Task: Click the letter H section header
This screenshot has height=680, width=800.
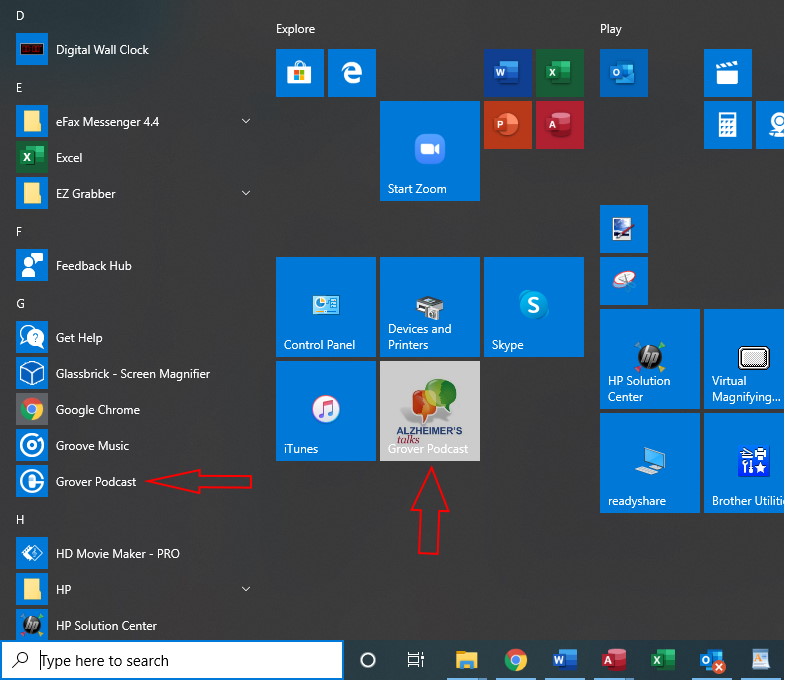Action: coord(20,520)
